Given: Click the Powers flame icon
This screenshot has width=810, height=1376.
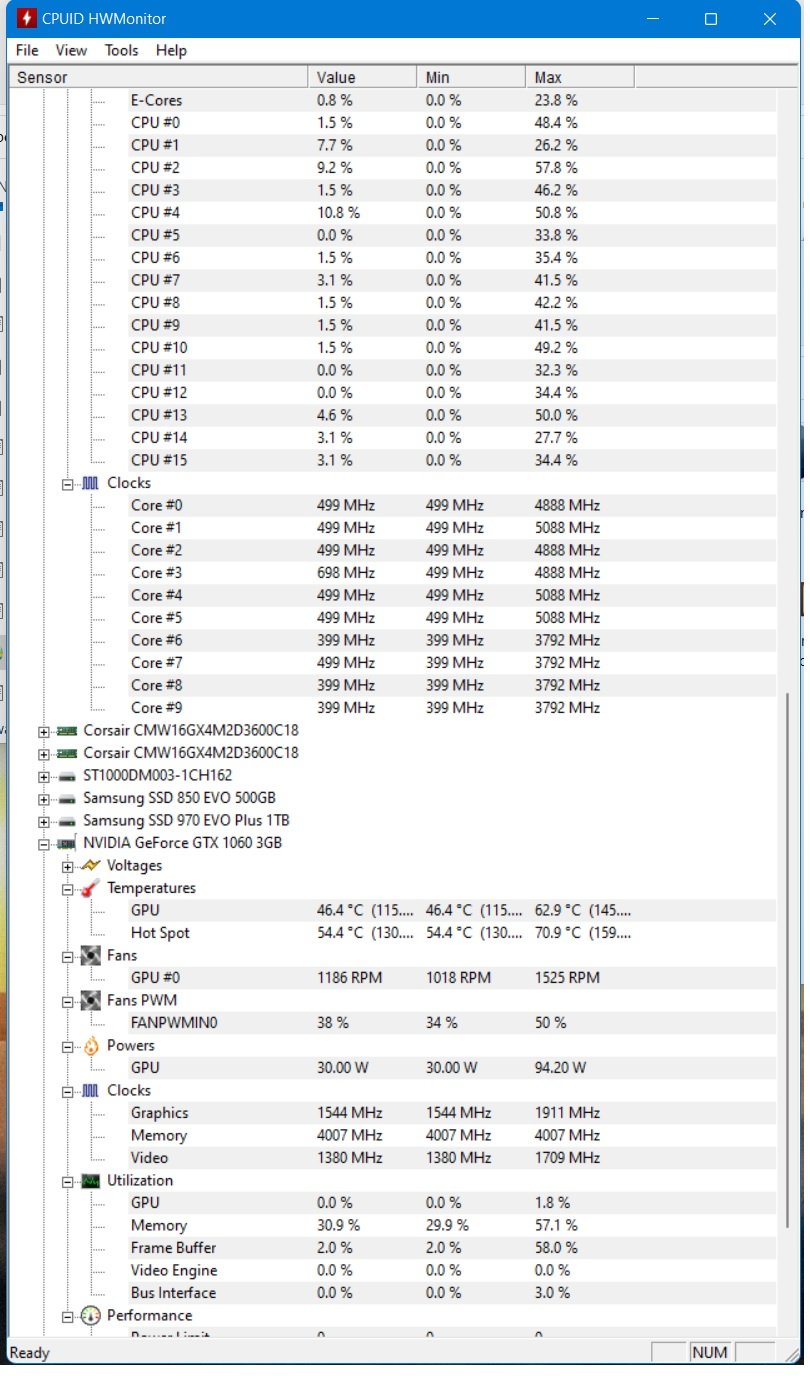Looking at the screenshot, I should coord(90,1046).
